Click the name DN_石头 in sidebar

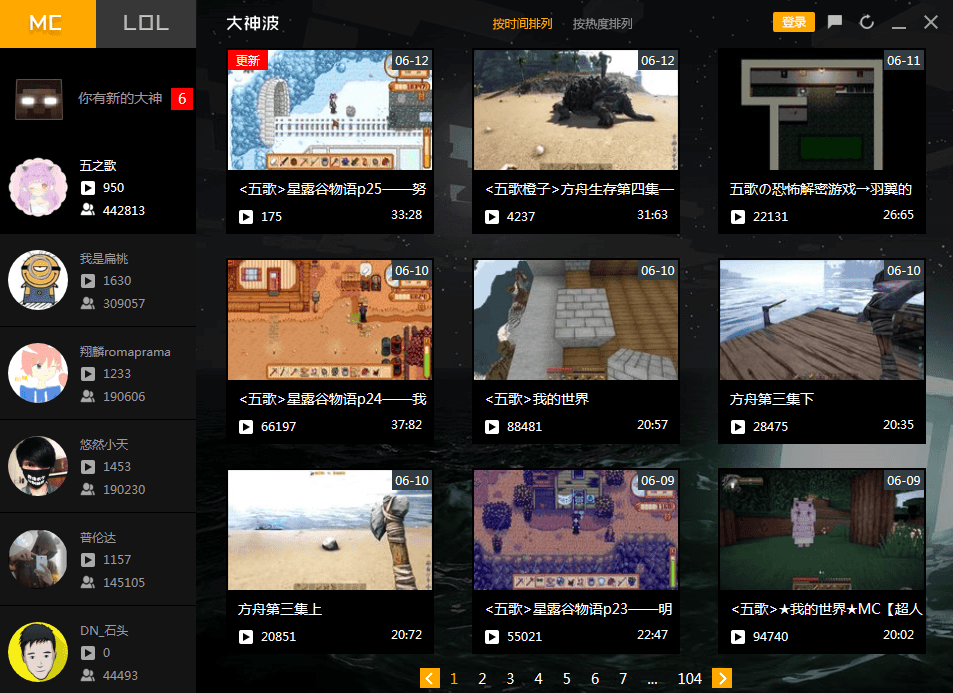click(104, 630)
